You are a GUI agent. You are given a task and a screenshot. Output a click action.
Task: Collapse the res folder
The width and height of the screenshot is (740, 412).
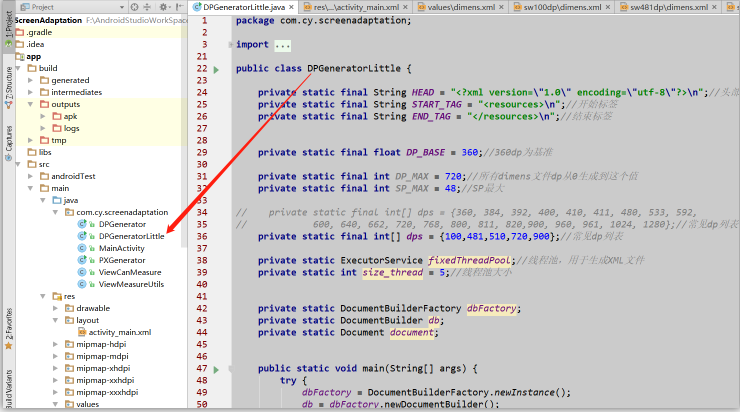pyautogui.click(x=43, y=296)
